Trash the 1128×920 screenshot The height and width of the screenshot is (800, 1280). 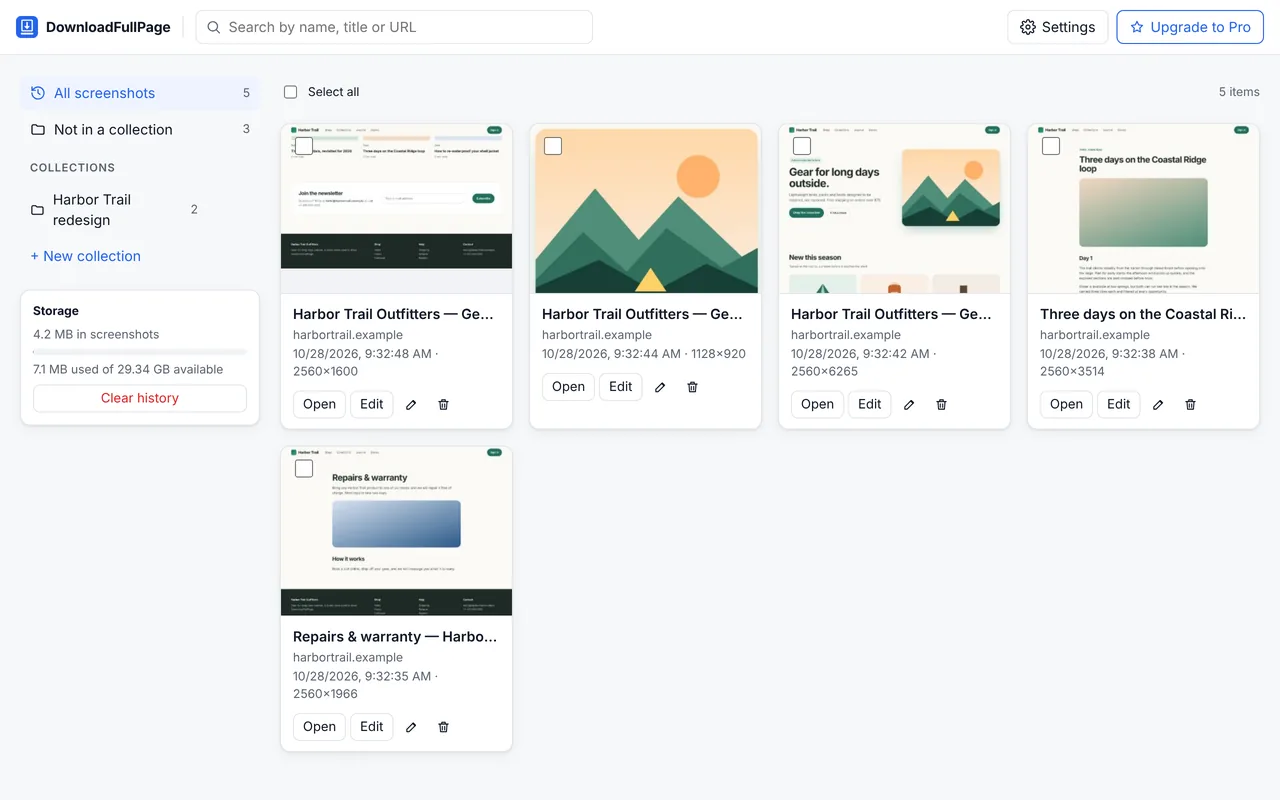click(693, 387)
